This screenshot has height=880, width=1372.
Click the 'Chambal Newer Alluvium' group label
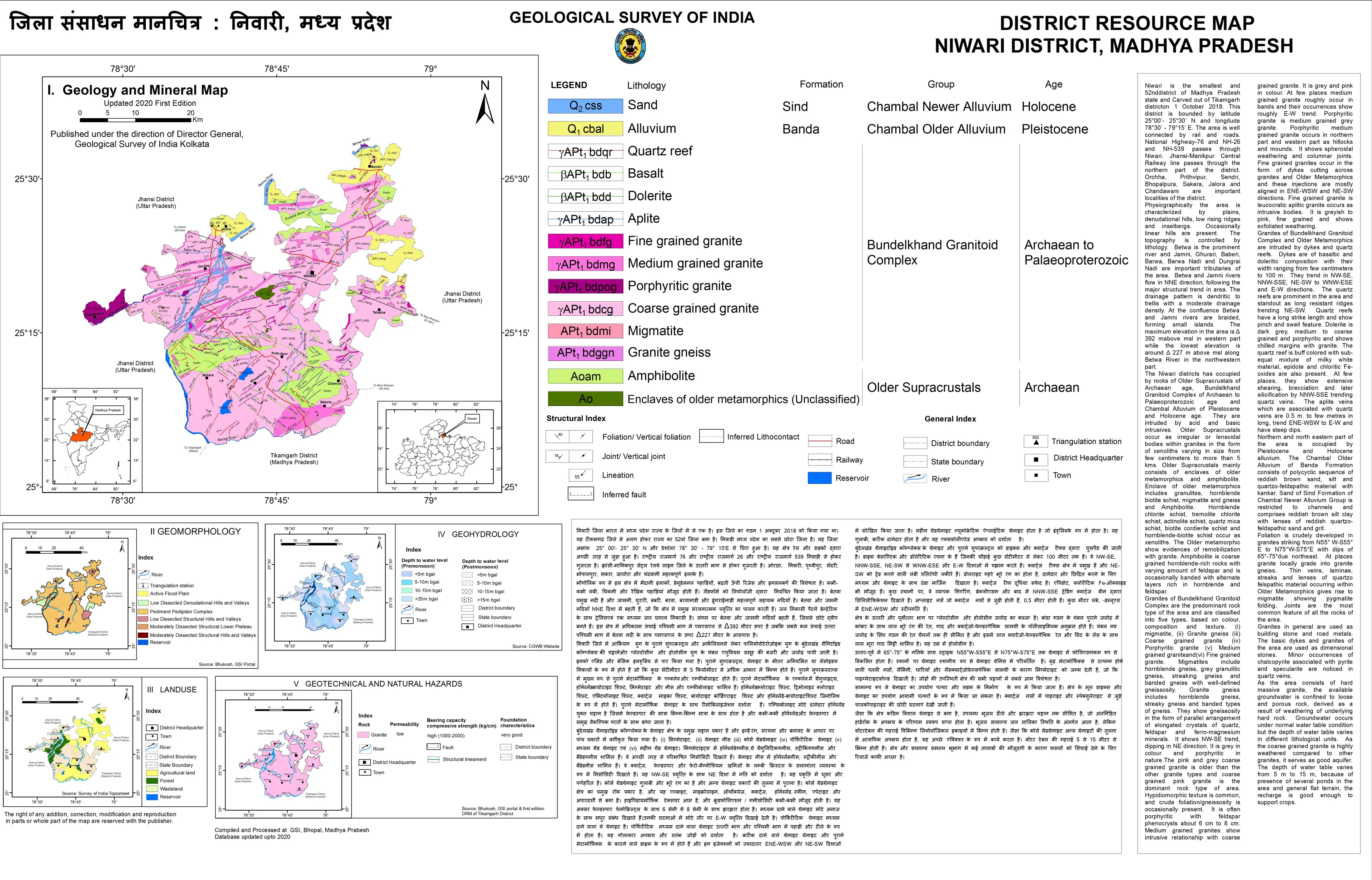[x=939, y=107]
